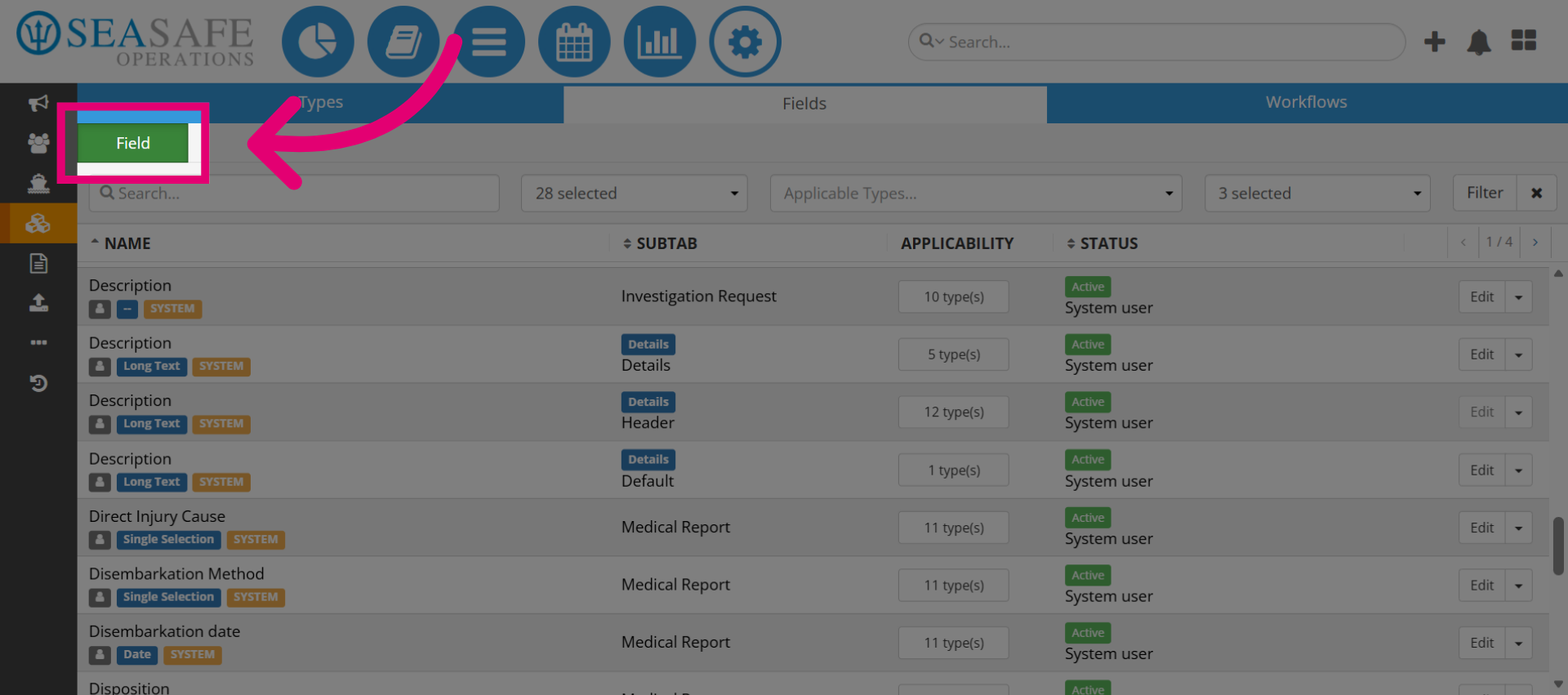Edit the Investigation Request Description field

coord(1482,297)
